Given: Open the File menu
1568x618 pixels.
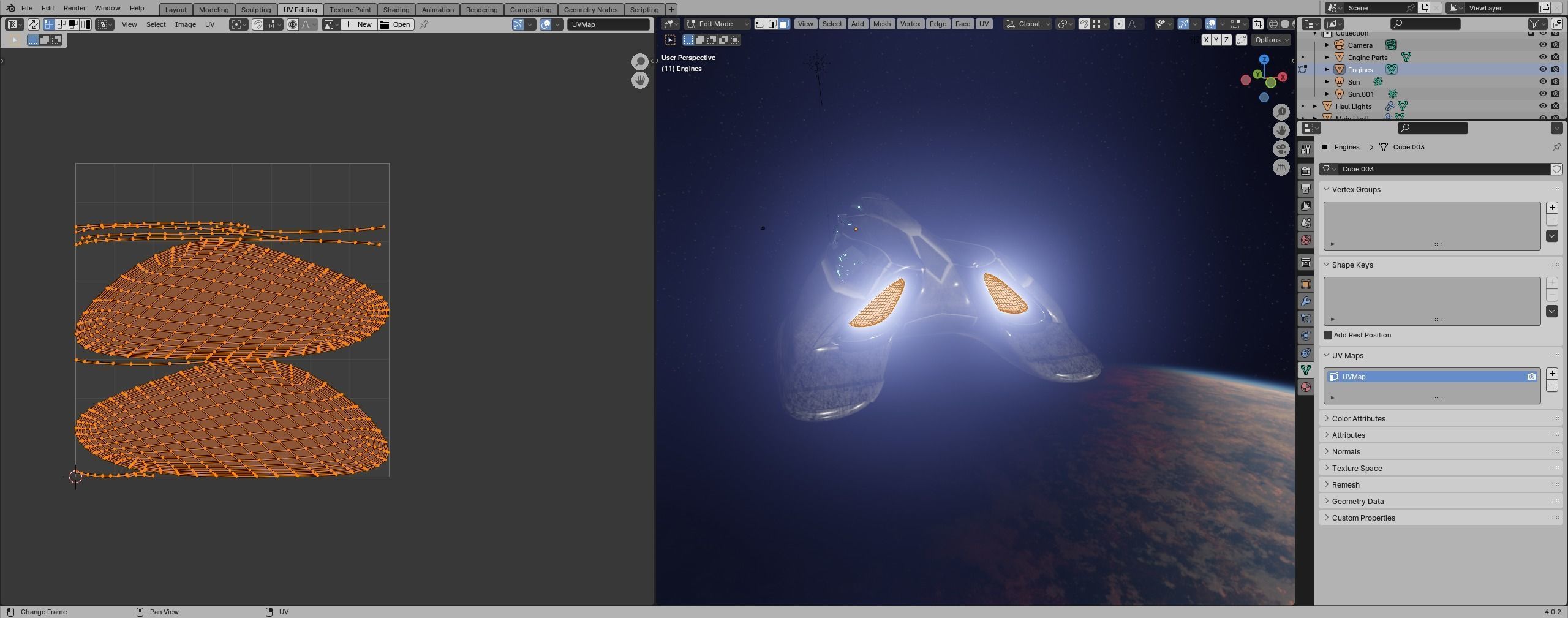Looking at the screenshot, I should pos(27,8).
